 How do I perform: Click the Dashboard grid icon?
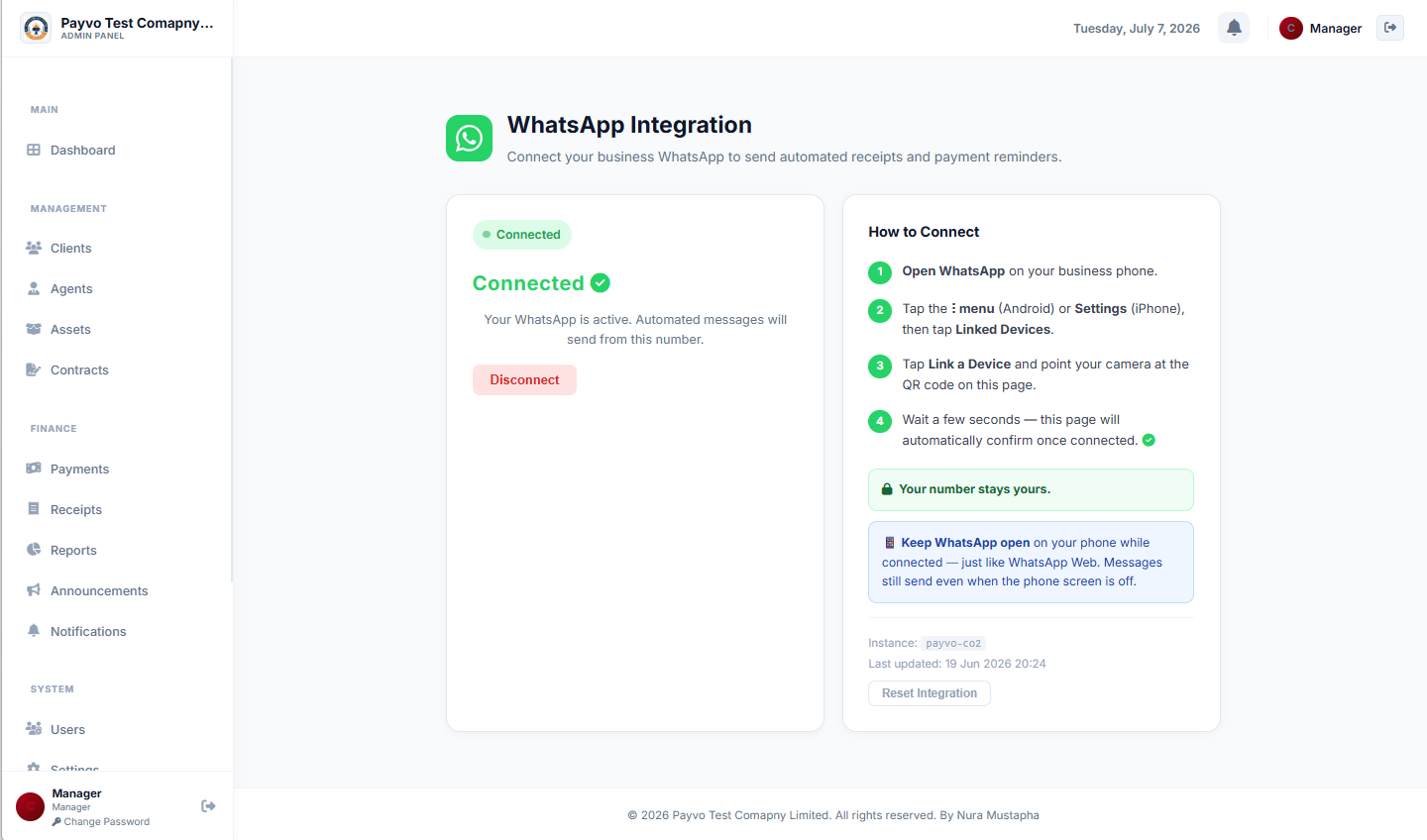34,150
